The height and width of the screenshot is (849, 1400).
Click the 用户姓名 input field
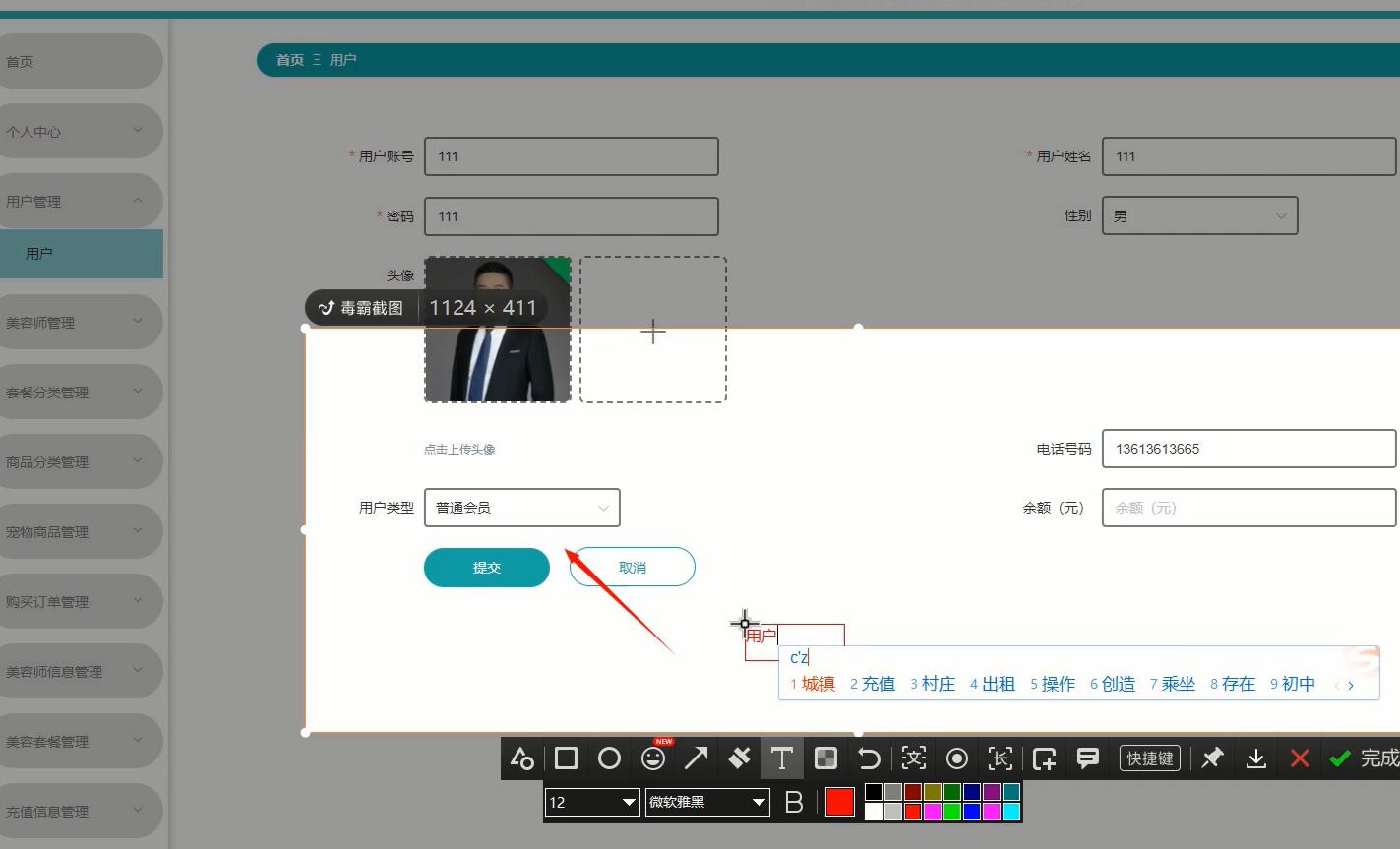[1249, 156]
